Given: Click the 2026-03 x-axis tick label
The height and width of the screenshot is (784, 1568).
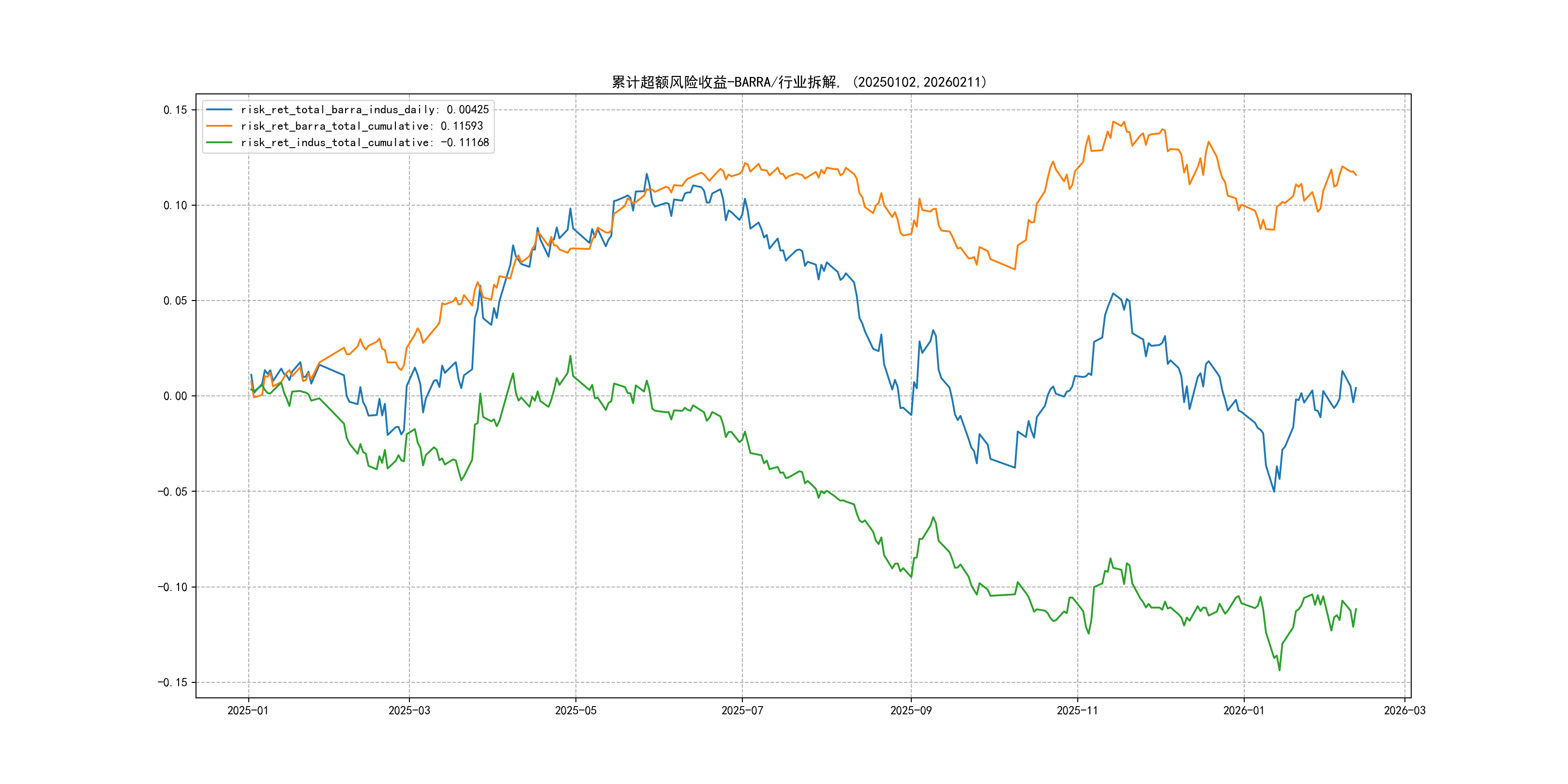Looking at the screenshot, I should [x=1404, y=710].
